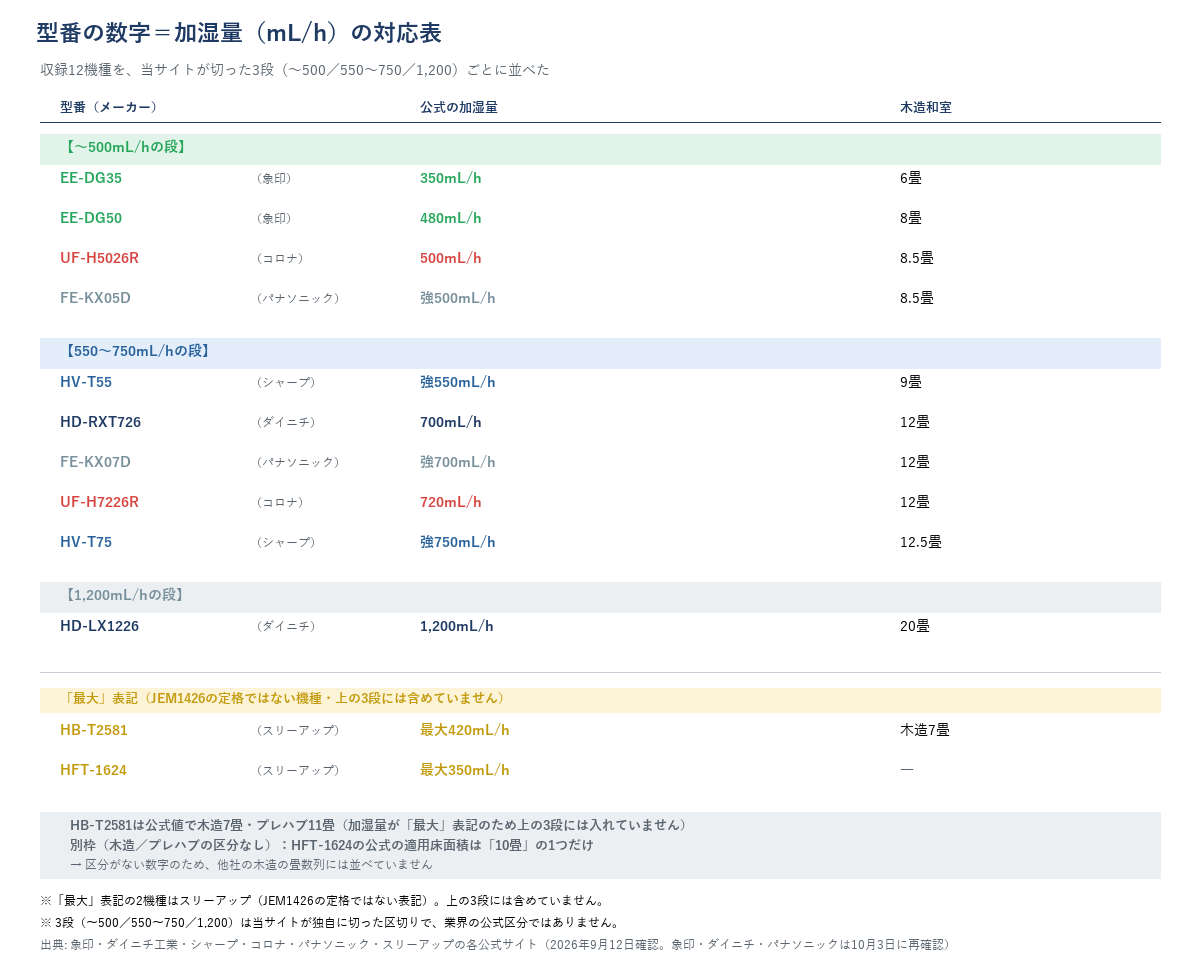Click the （象印） label beside EE-DG35
Screen dimensions: 1200x978
point(274,178)
